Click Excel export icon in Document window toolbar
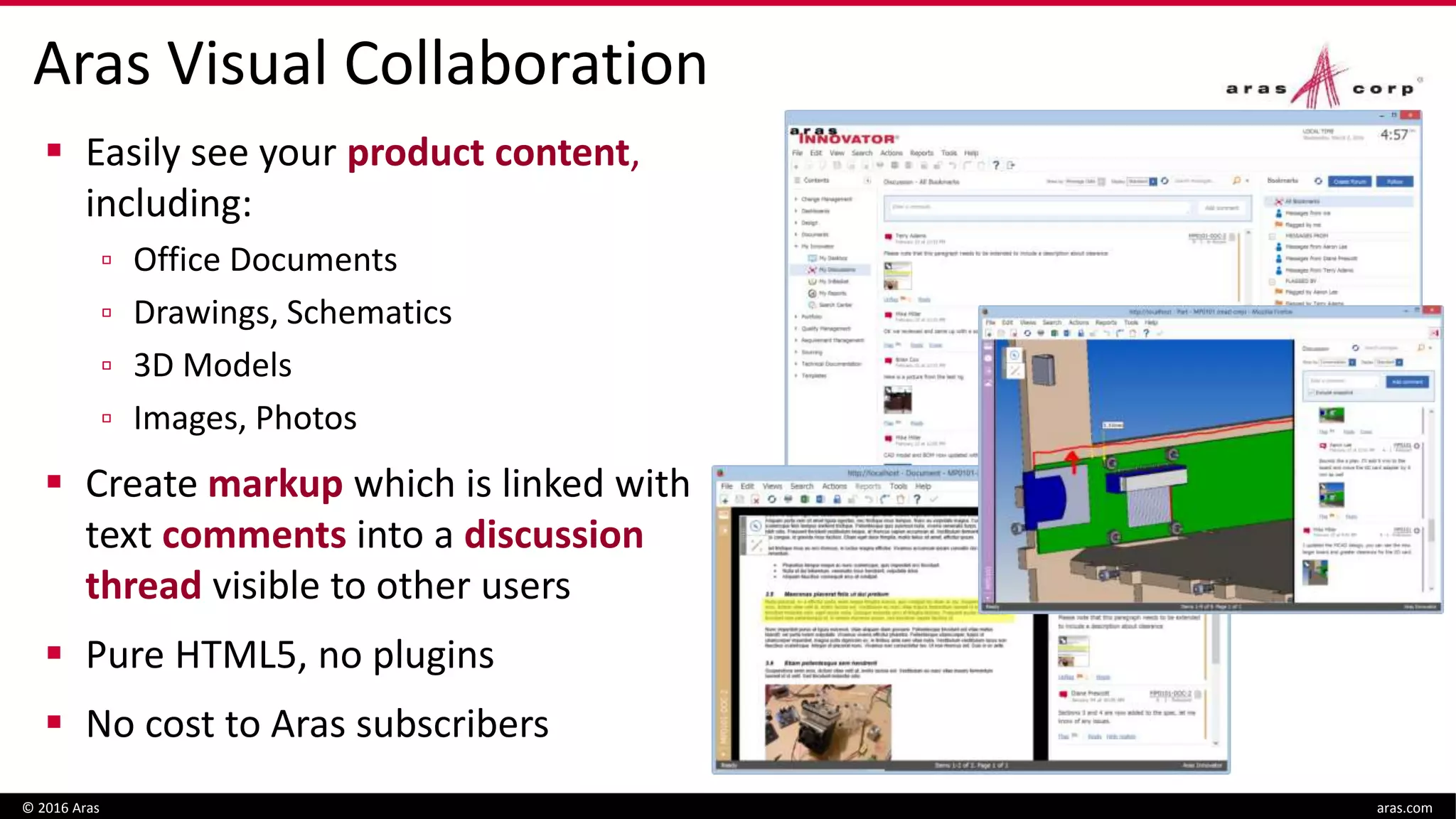The width and height of the screenshot is (1456, 819). coord(804,499)
